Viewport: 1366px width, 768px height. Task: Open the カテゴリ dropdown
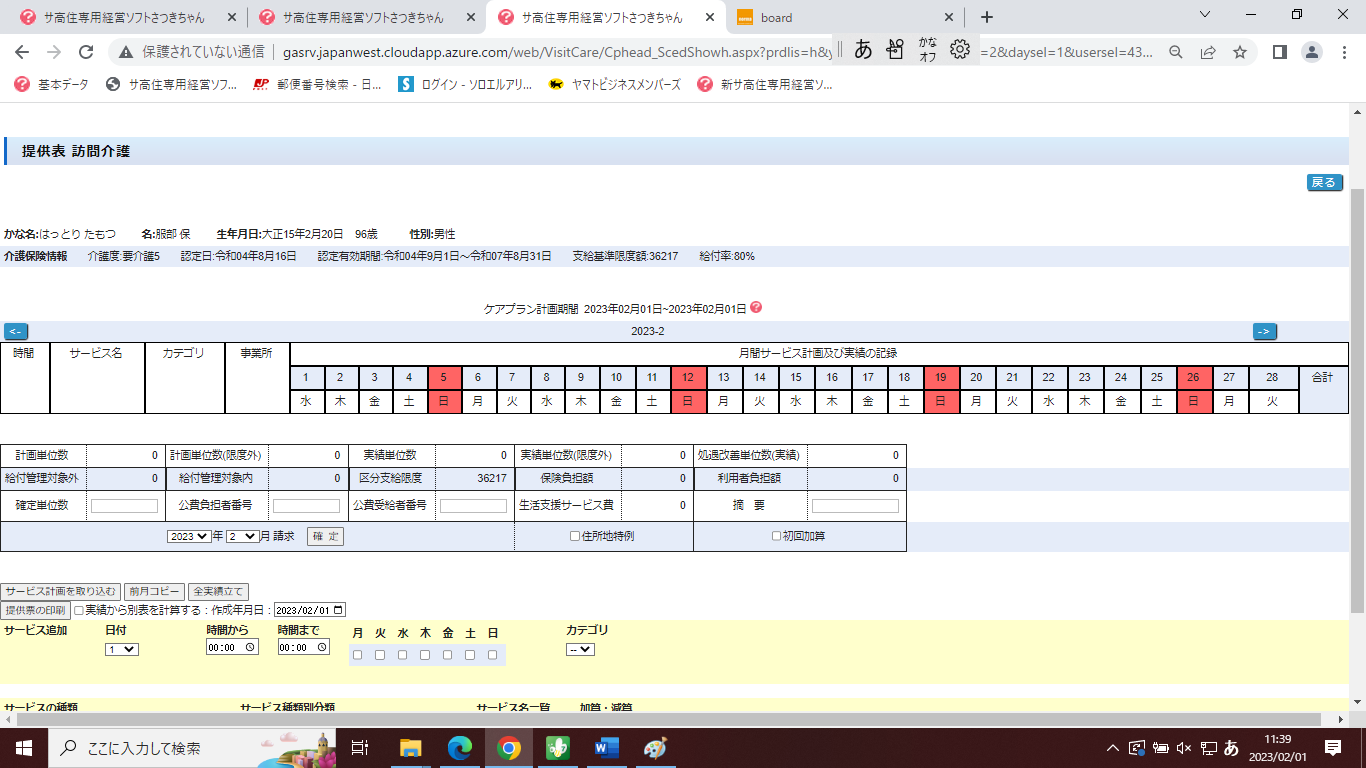(580, 649)
